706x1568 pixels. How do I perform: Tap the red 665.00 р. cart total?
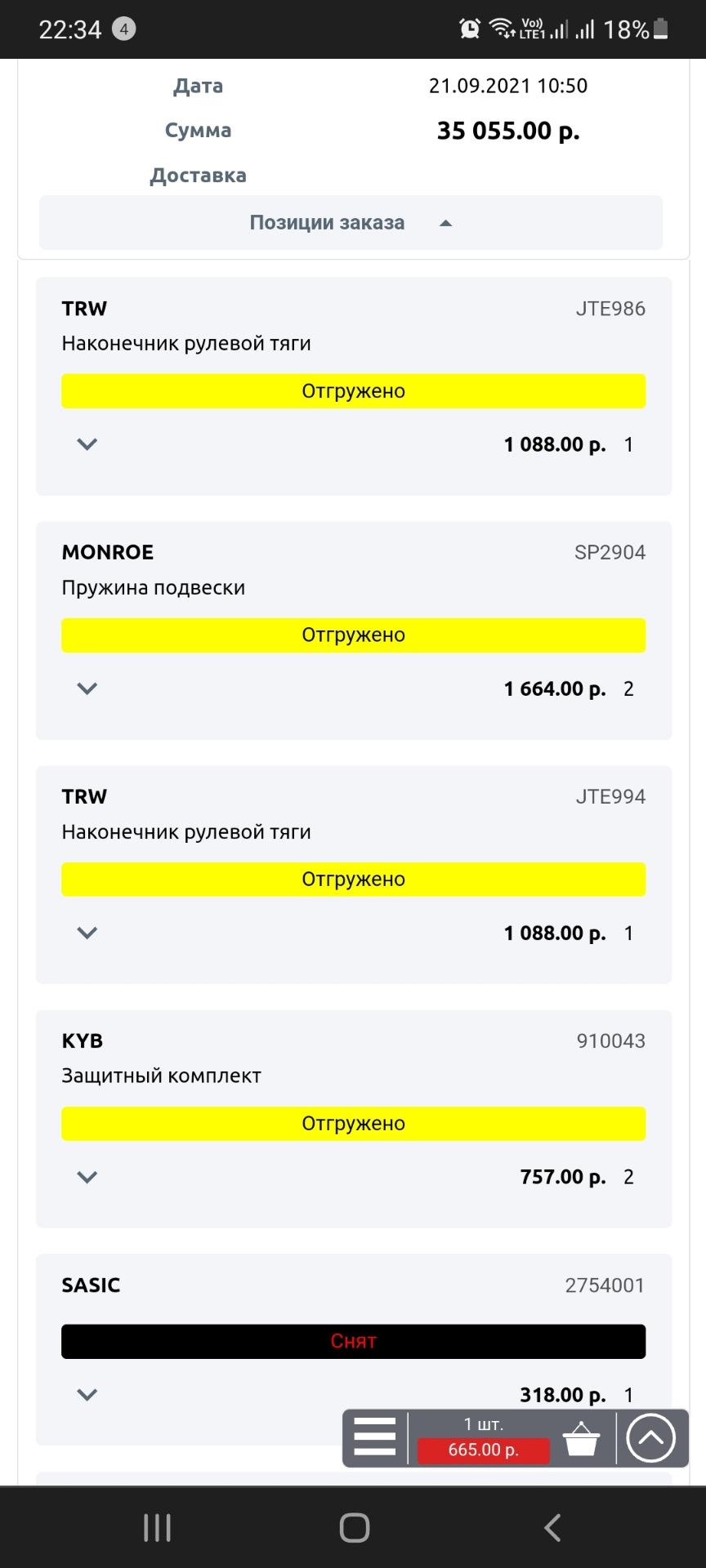[483, 1450]
